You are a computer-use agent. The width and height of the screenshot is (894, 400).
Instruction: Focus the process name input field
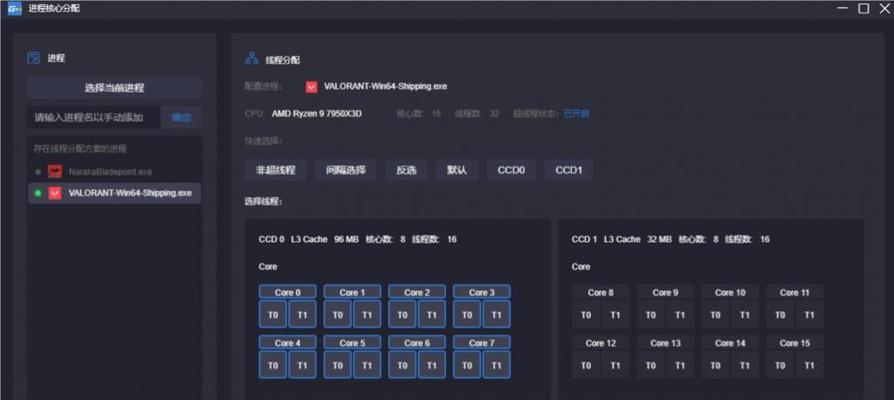point(94,117)
